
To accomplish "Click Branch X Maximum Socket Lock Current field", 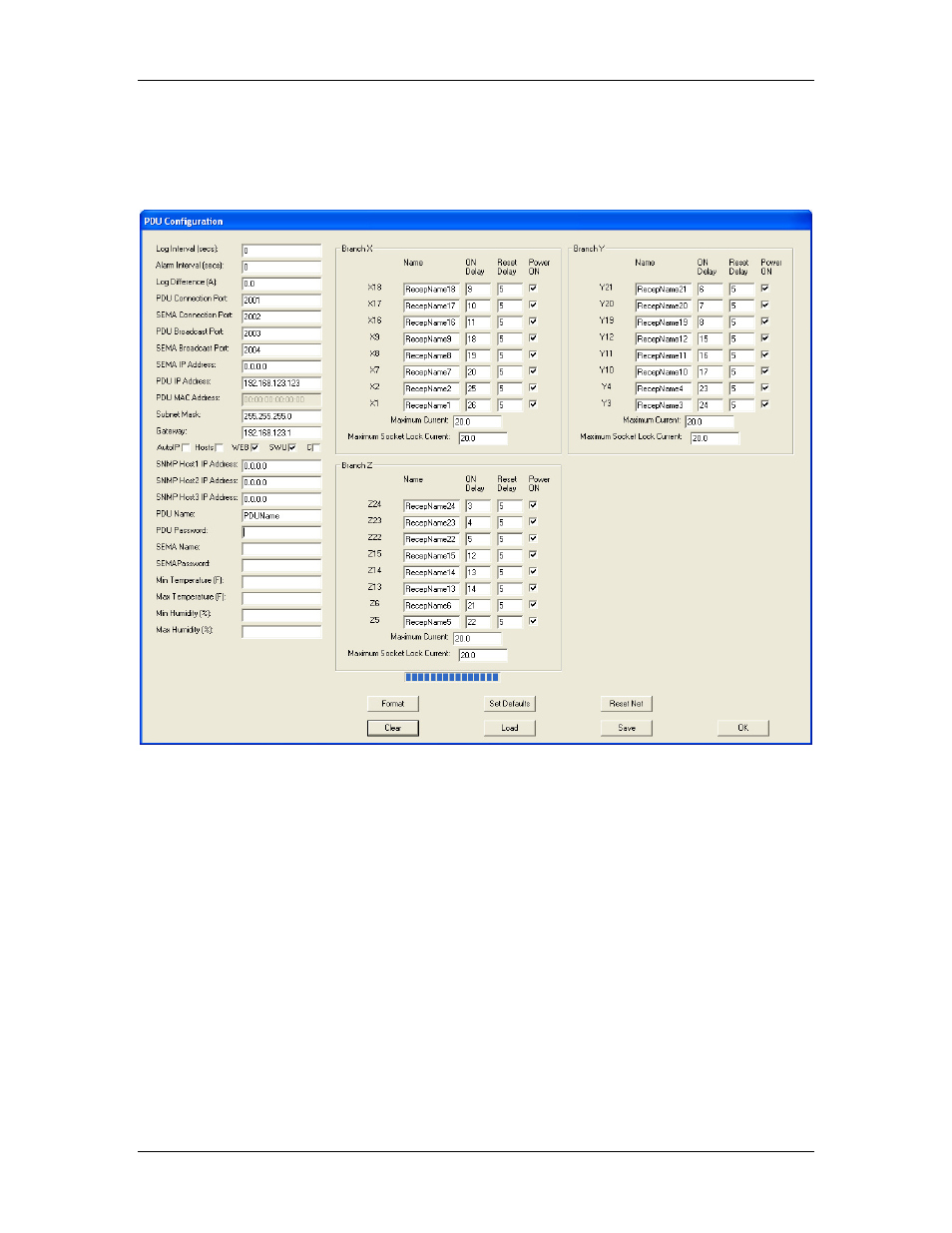I will (x=483, y=438).
